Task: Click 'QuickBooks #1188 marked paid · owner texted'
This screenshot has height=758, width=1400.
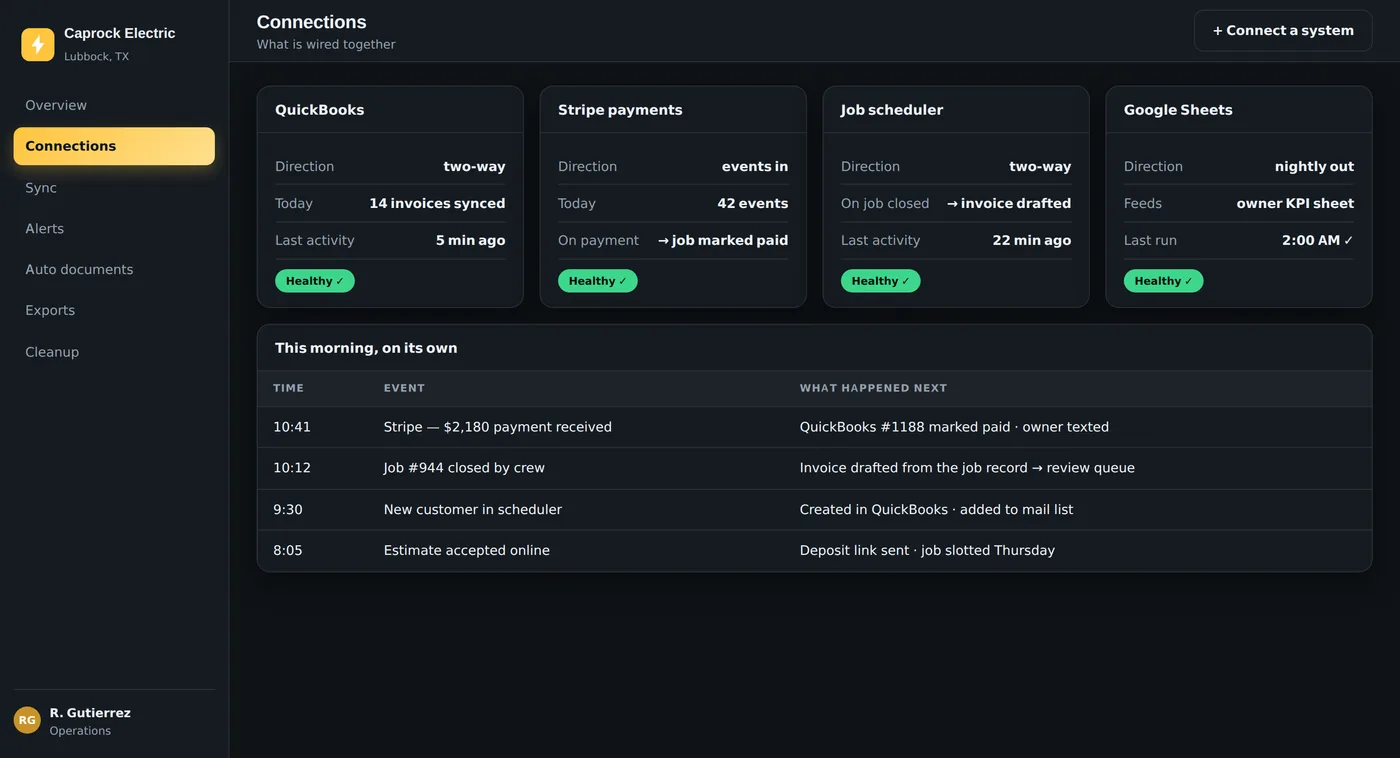Action: (954, 427)
